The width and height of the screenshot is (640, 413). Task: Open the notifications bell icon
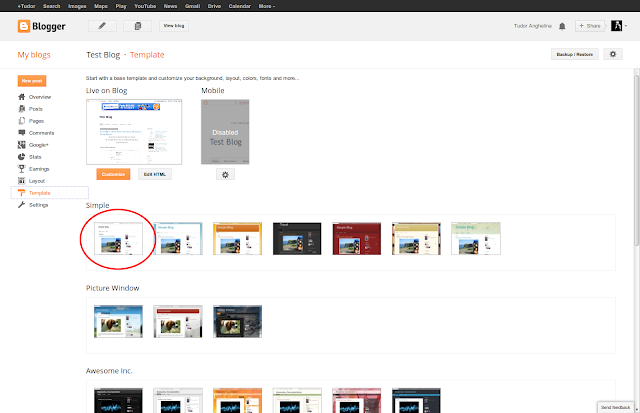pos(562,26)
